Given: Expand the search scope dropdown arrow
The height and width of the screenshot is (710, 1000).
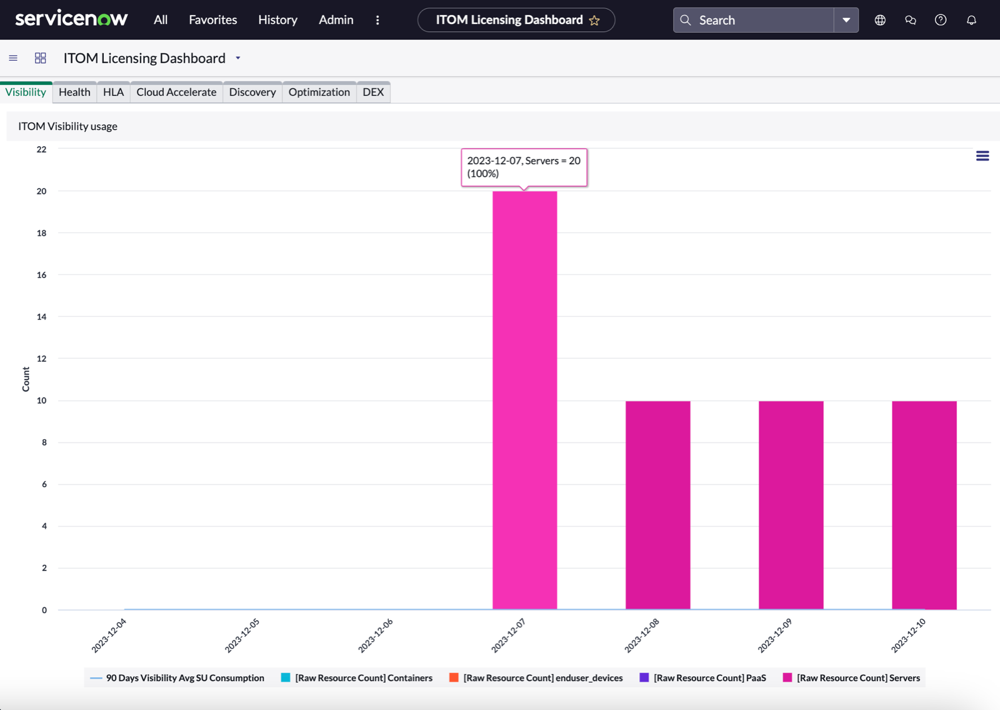Looking at the screenshot, I should tap(846, 20).
